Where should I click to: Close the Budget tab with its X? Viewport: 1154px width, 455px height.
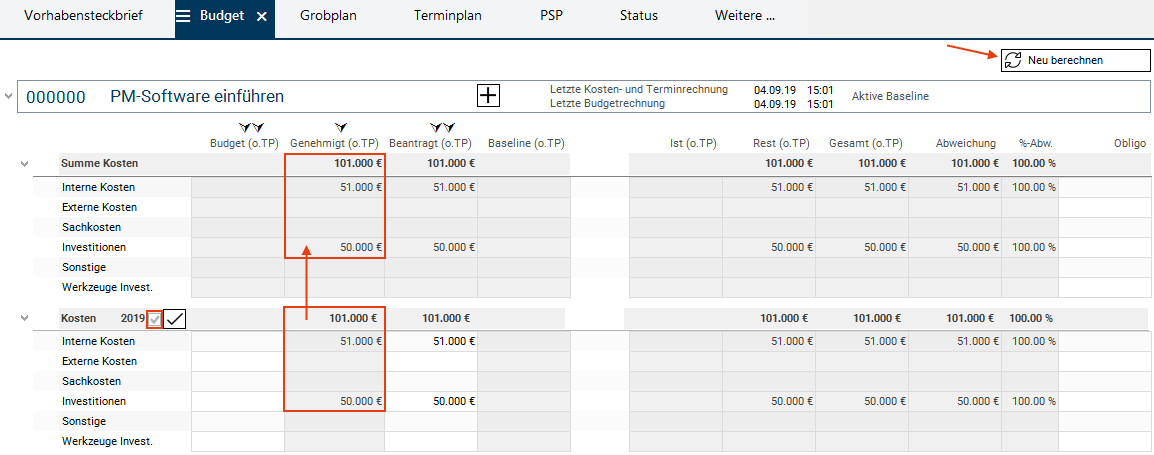pos(261,16)
